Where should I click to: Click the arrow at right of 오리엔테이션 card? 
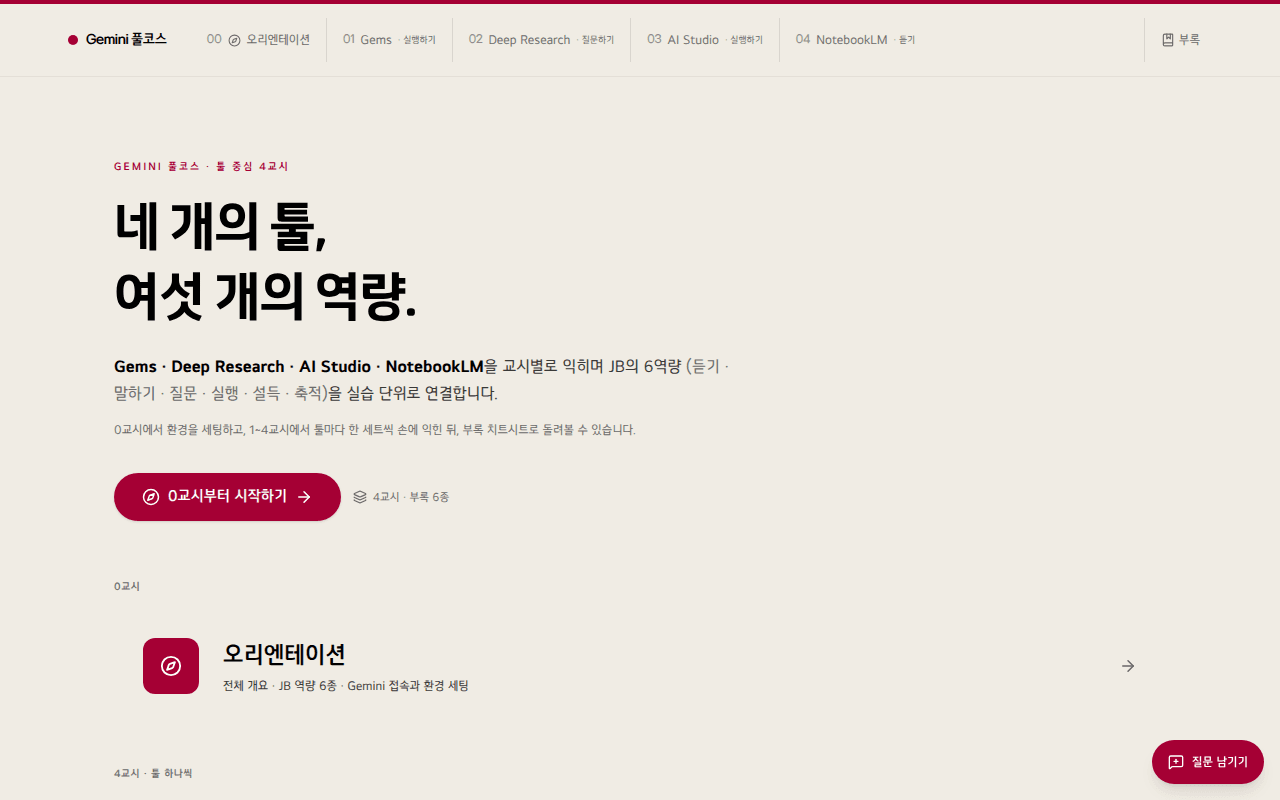[1128, 666]
